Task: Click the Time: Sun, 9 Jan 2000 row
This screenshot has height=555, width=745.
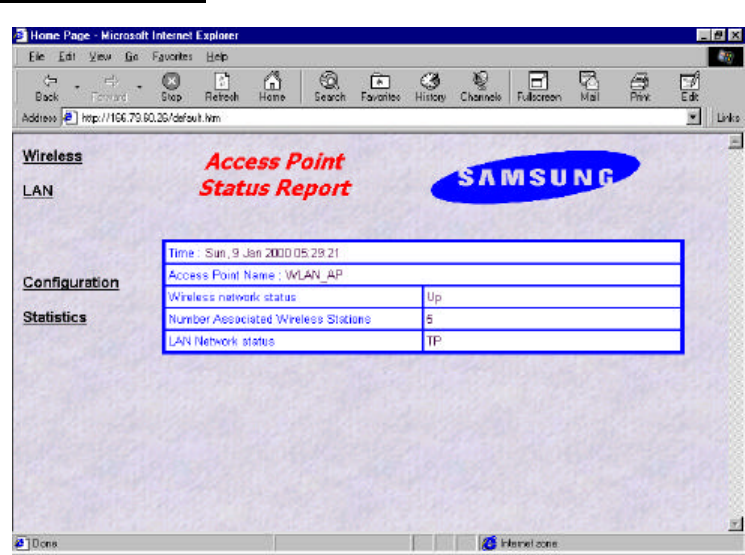Action: [423, 253]
